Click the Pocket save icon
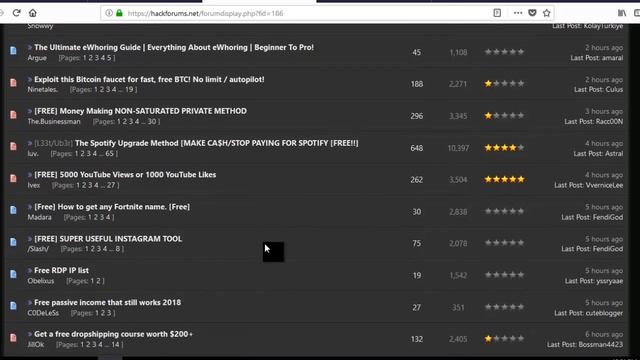 point(532,13)
